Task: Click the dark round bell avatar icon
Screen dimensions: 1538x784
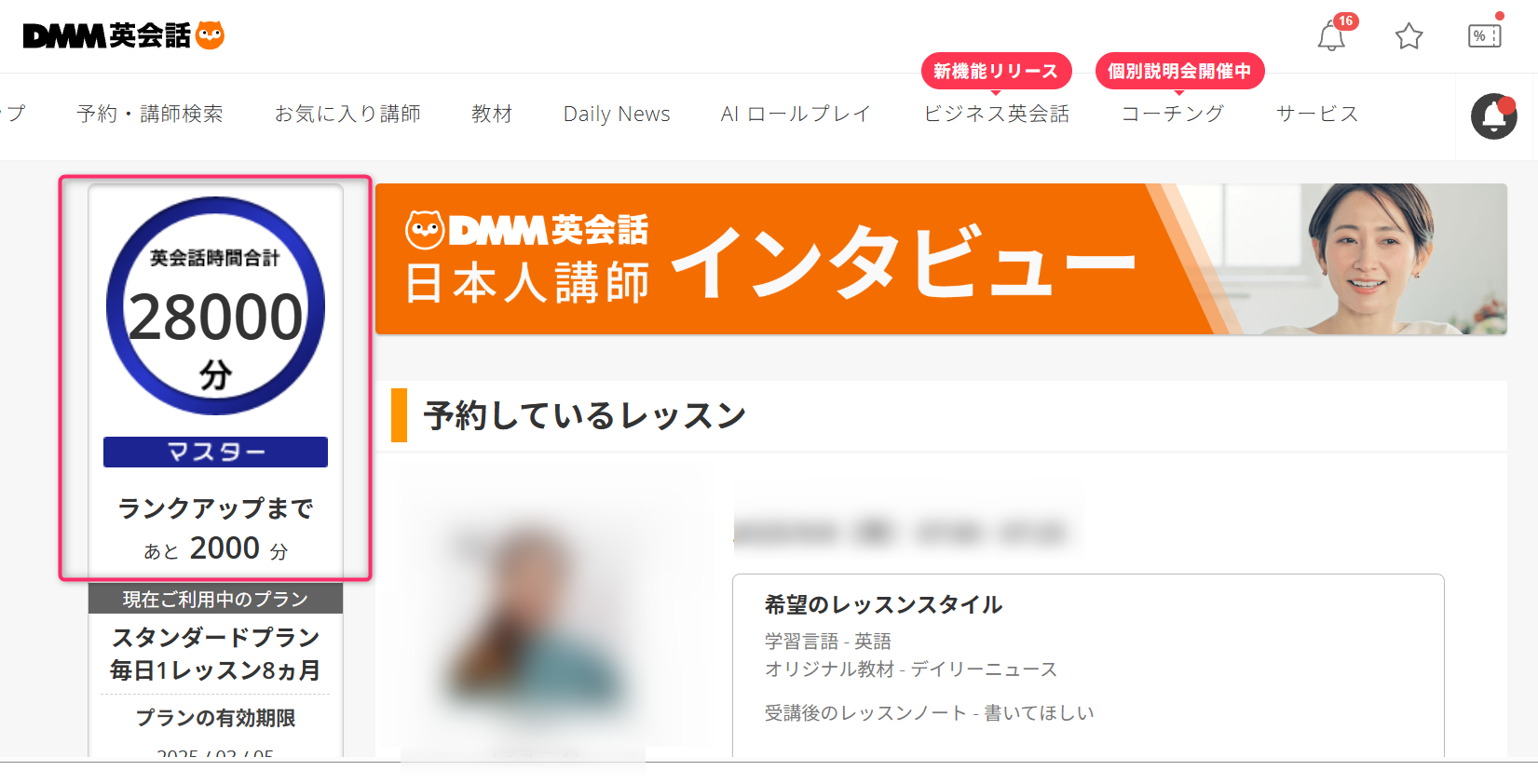Action: [x=1494, y=116]
